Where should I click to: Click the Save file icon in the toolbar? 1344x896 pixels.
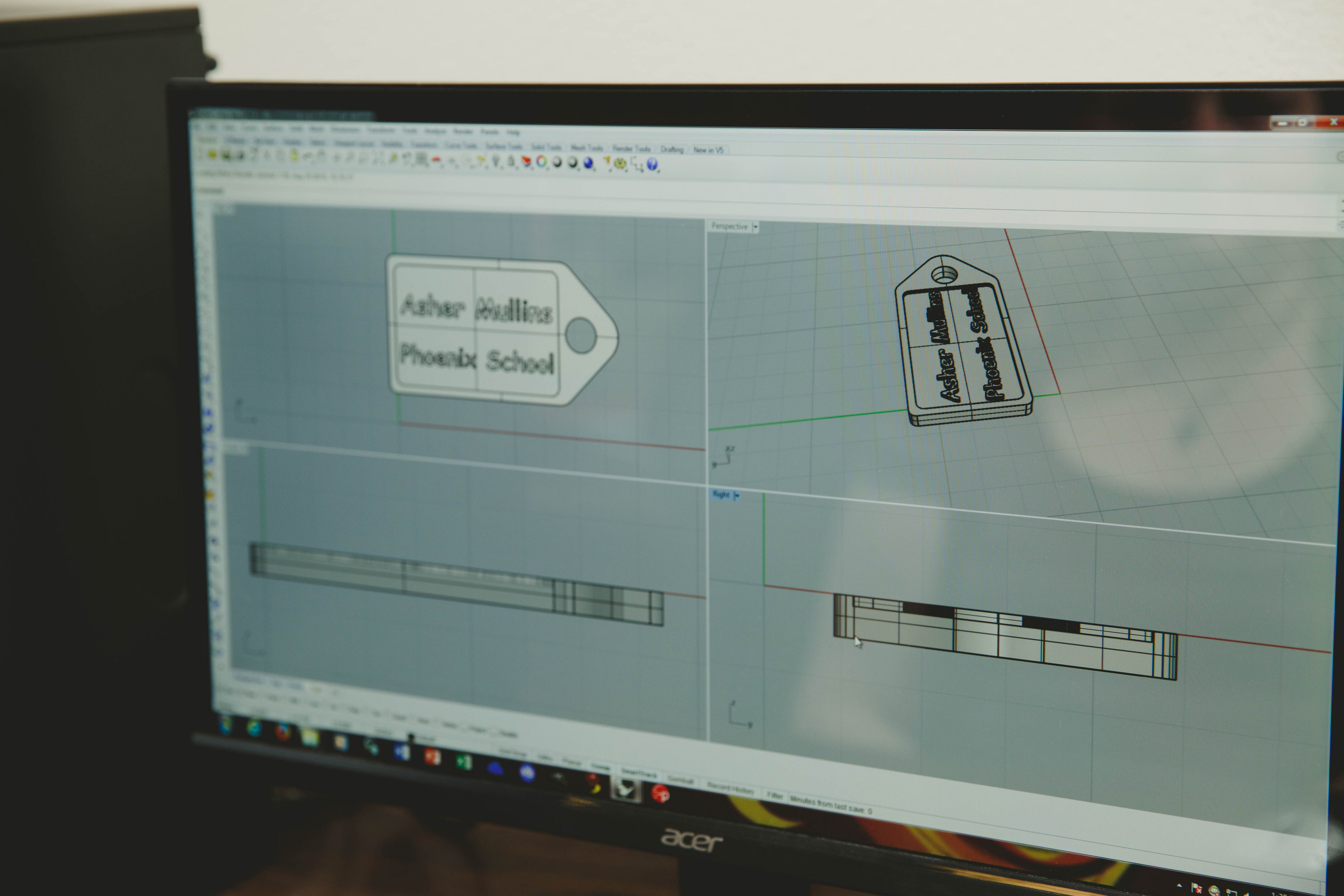(x=227, y=156)
